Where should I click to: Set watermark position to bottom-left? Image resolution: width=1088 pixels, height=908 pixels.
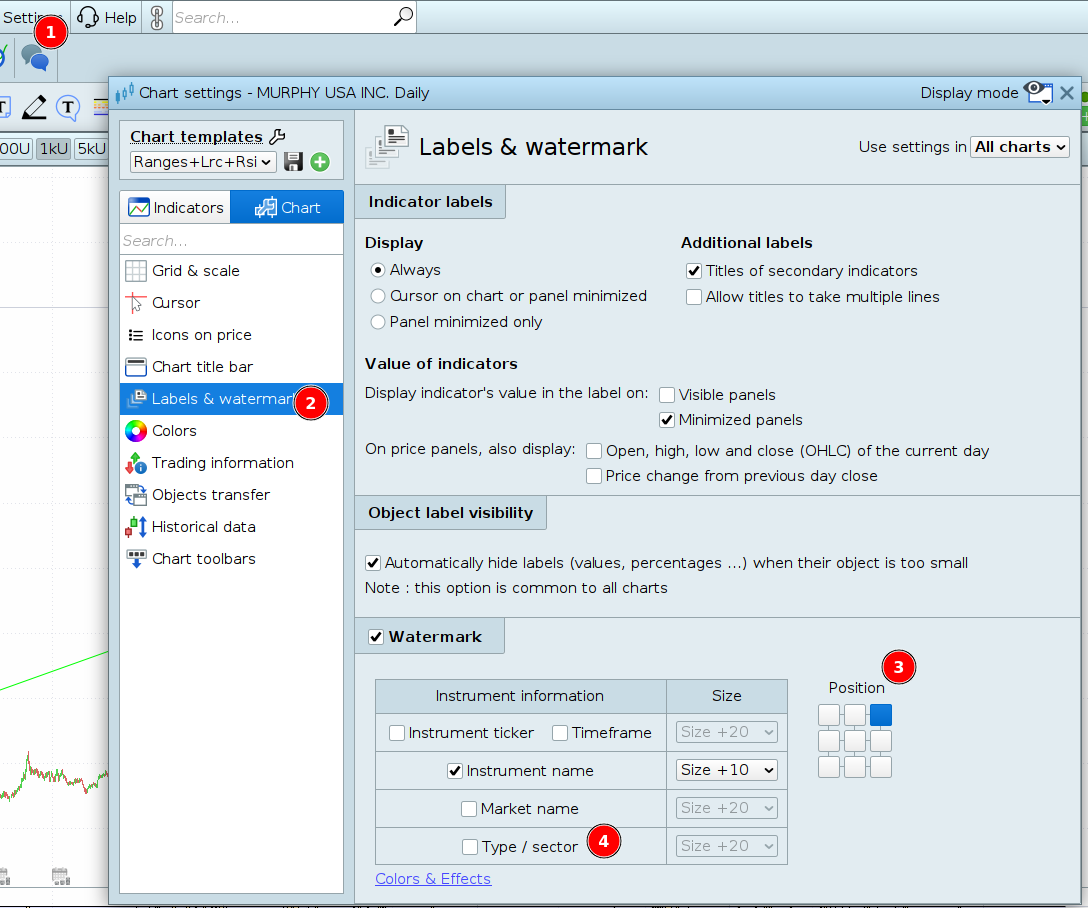829,767
